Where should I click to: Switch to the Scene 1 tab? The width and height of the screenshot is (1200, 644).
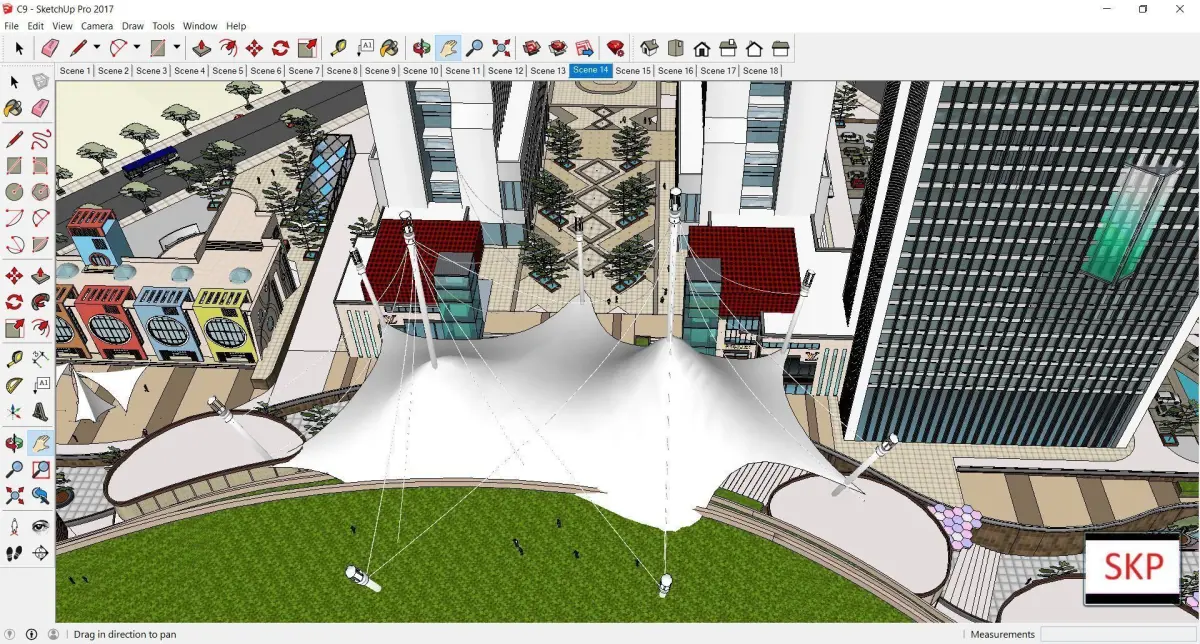point(75,71)
